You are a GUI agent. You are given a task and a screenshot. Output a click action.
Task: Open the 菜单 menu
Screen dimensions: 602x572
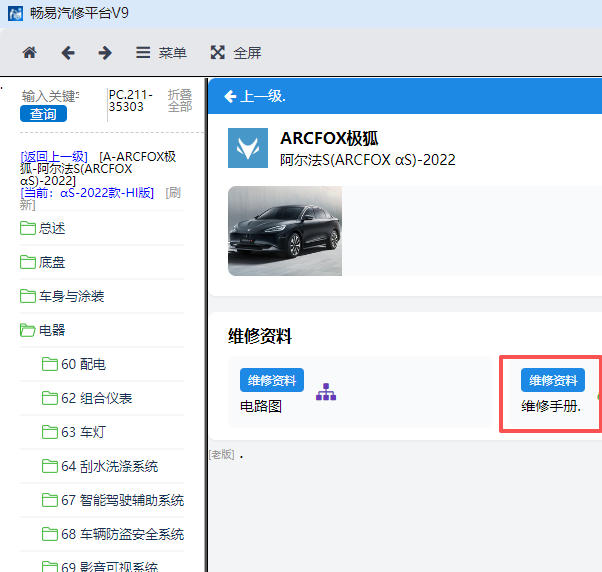click(x=161, y=53)
